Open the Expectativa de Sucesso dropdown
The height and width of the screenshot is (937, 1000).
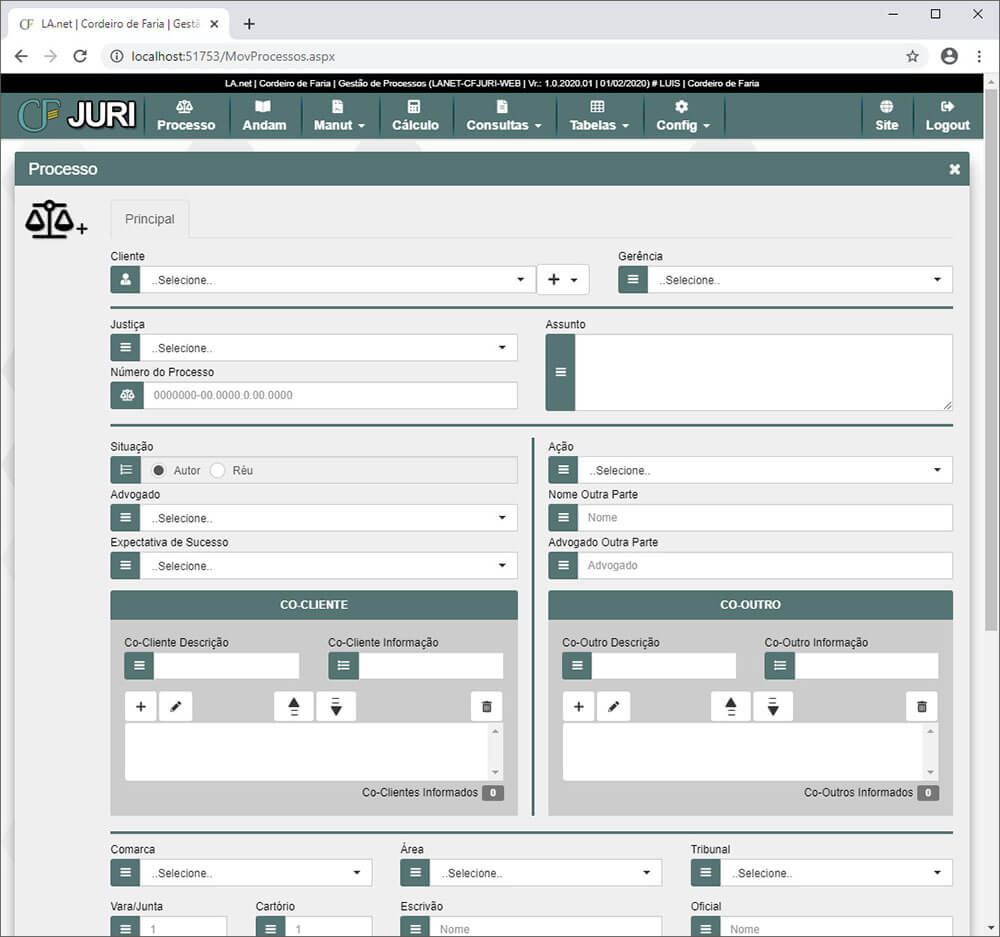click(x=328, y=566)
